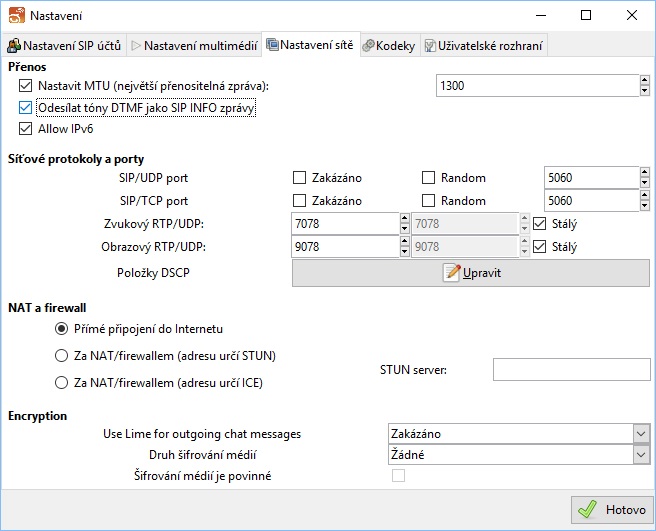Check Random for SIP/UDP port

[428, 178]
